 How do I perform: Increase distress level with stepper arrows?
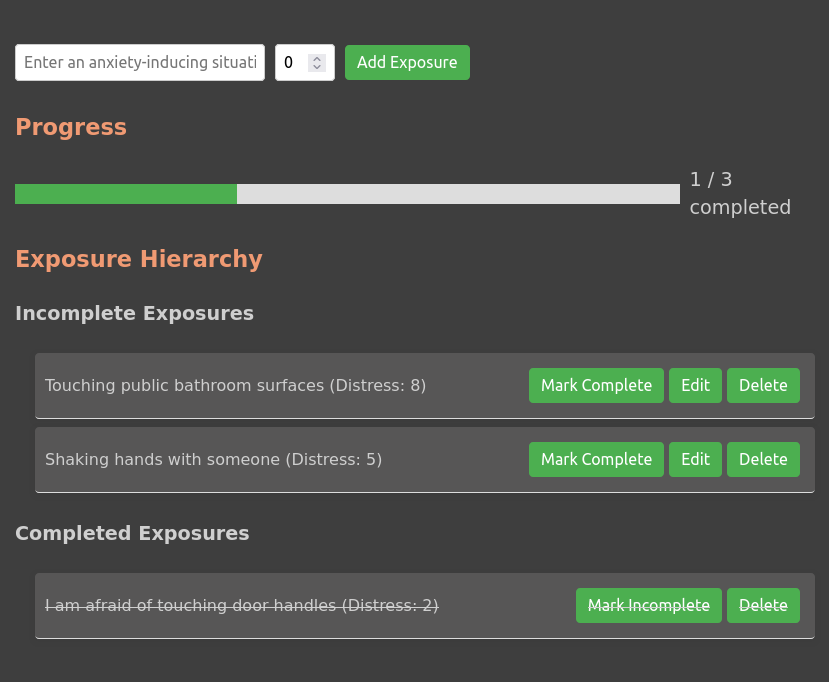[x=317, y=58]
